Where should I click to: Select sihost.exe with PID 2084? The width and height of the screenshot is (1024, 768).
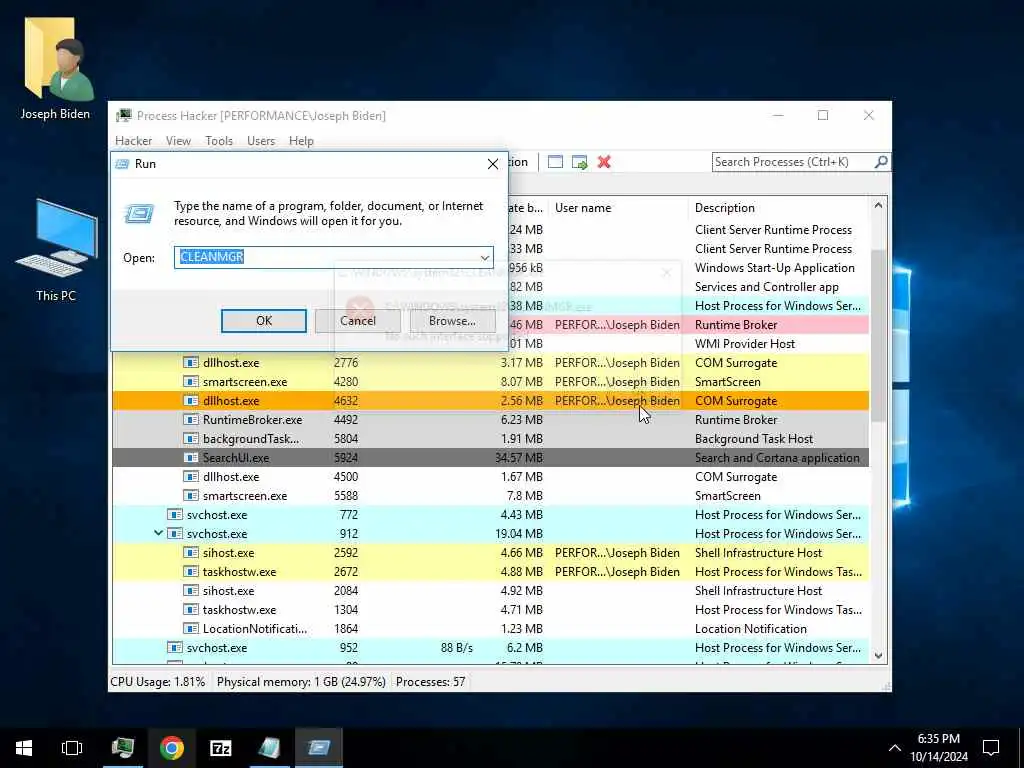(x=490, y=591)
